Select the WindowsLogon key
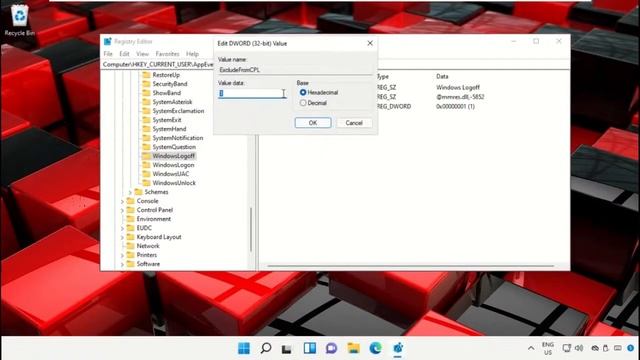 pyautogui.click(x=173, y=165)
